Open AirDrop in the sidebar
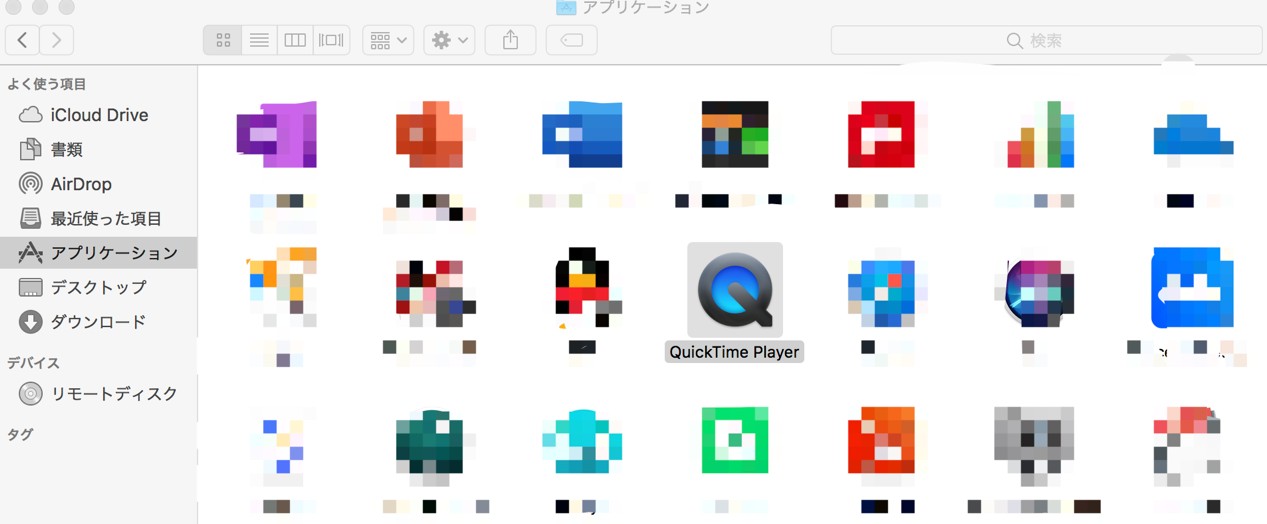Viewport: 1267px width, 524px height. (x=98, y=184)
